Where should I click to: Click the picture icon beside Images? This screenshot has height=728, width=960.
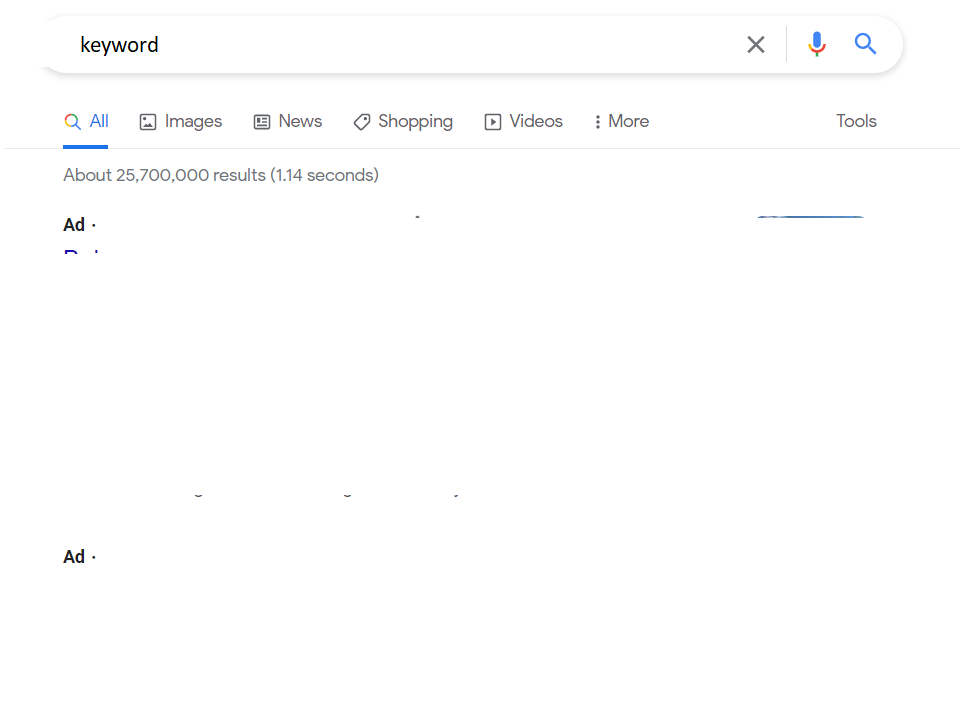click(x=148, y=122)
